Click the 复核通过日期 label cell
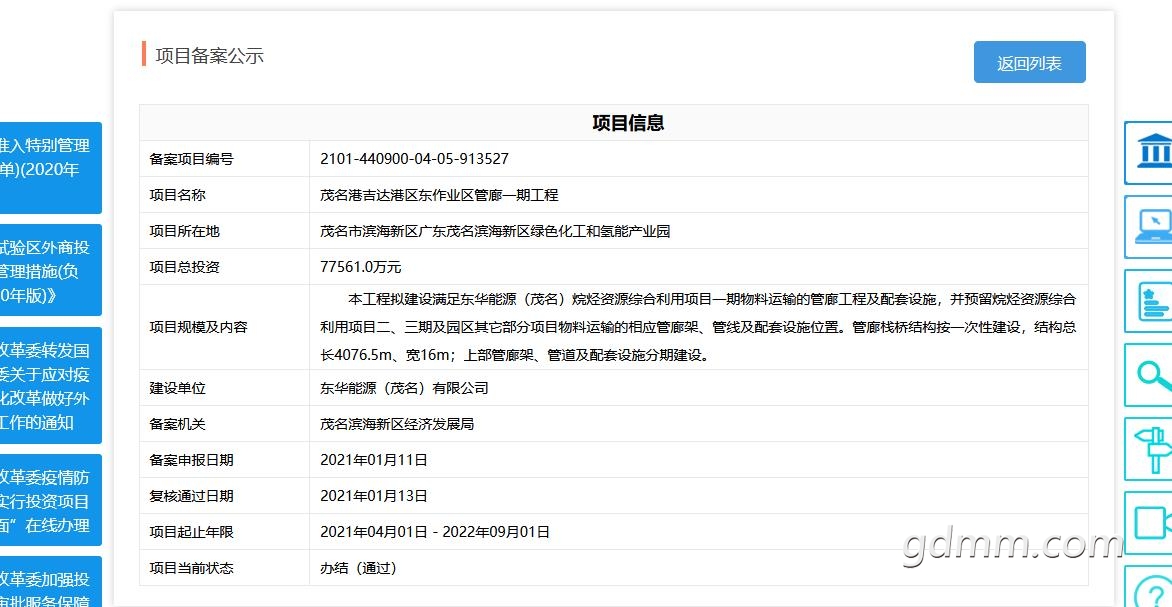Image resolution: width=1172 pixels, height=607 pixels. coord(224,496)
